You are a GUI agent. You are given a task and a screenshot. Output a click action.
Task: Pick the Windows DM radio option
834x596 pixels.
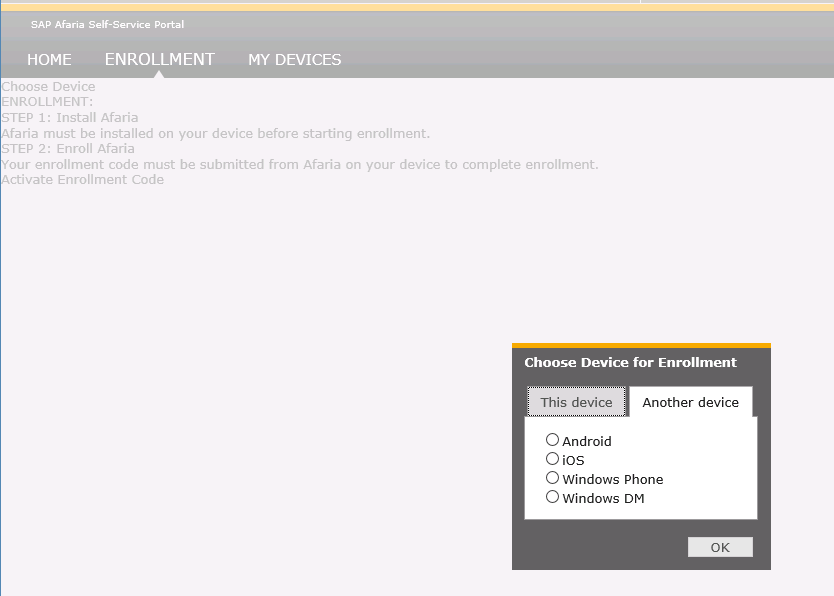coord(553,497)
